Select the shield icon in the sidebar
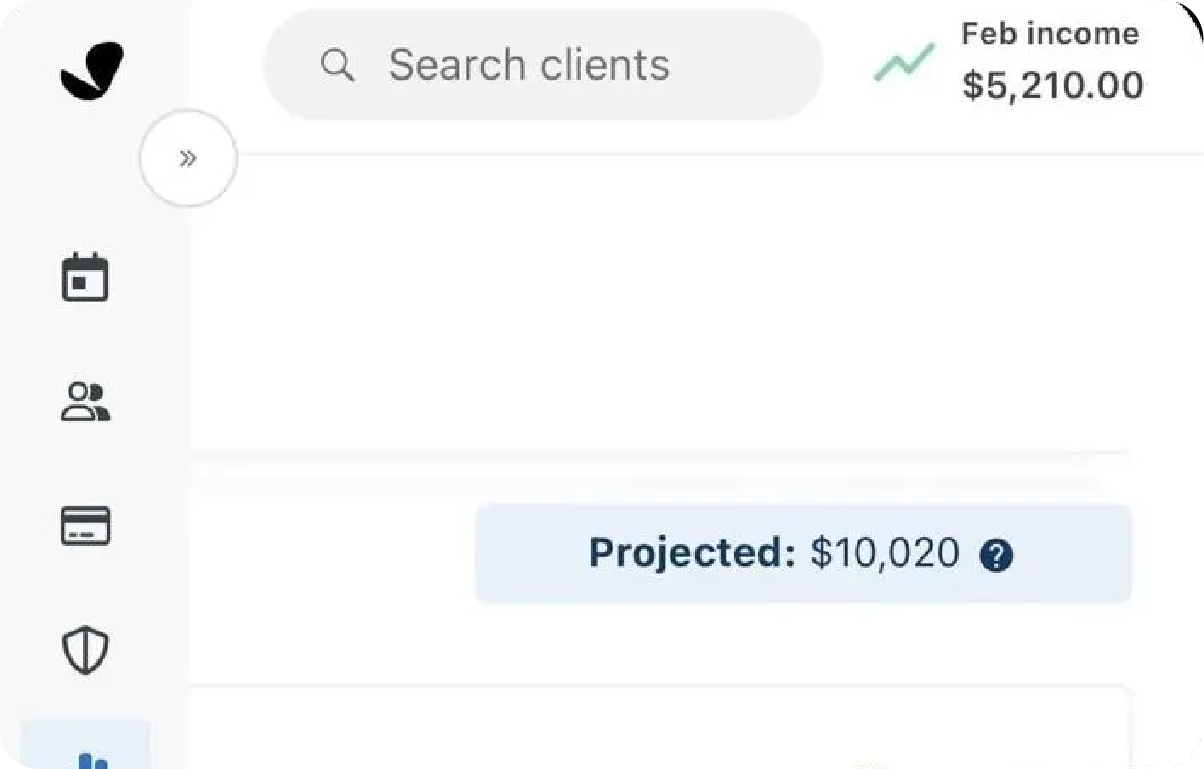Image resolution: width=1204 pixels, height=769 pixels. click(85, 650)
